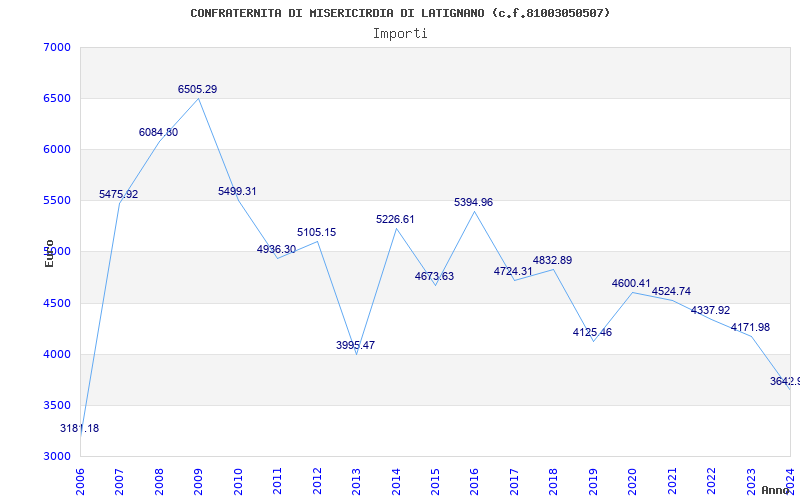Click the y-axis value 6000
This screenshot has width=800, height=500.
[x=57, y=149]
